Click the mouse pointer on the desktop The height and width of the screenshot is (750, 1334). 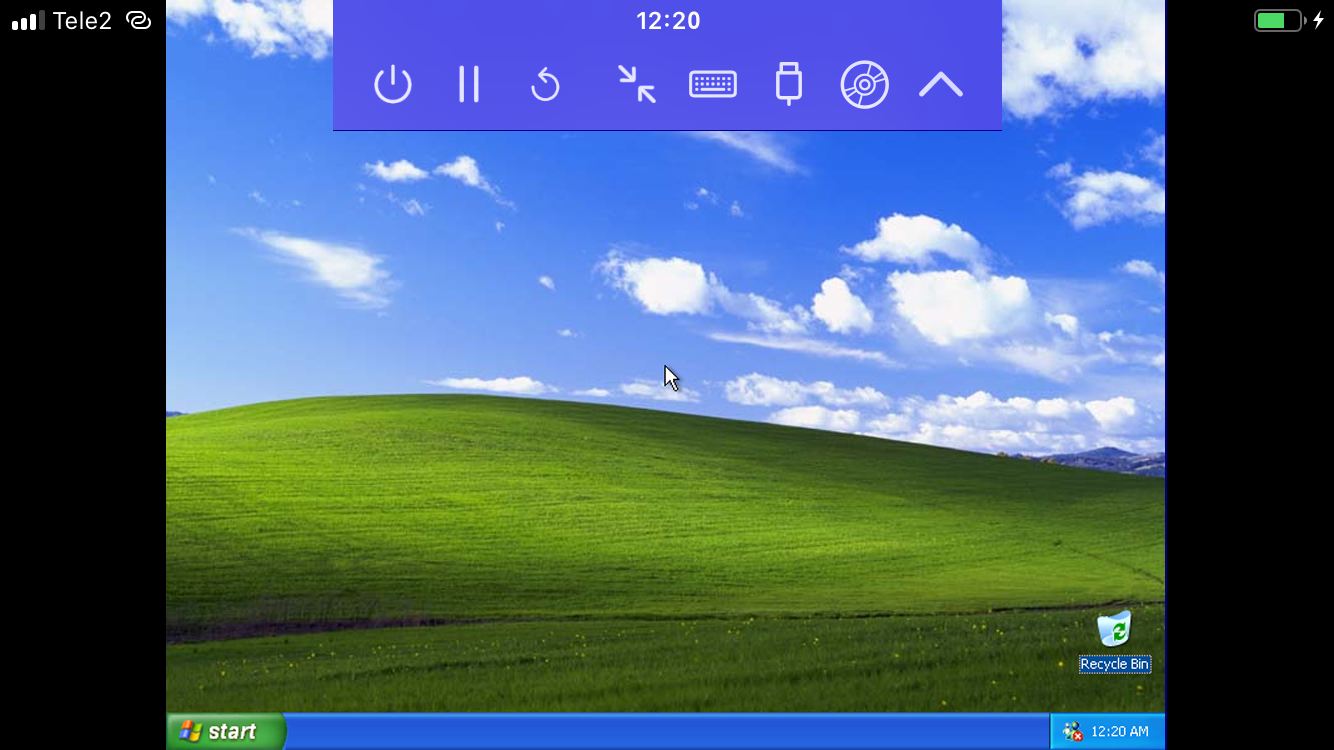(x=671, y=378)
